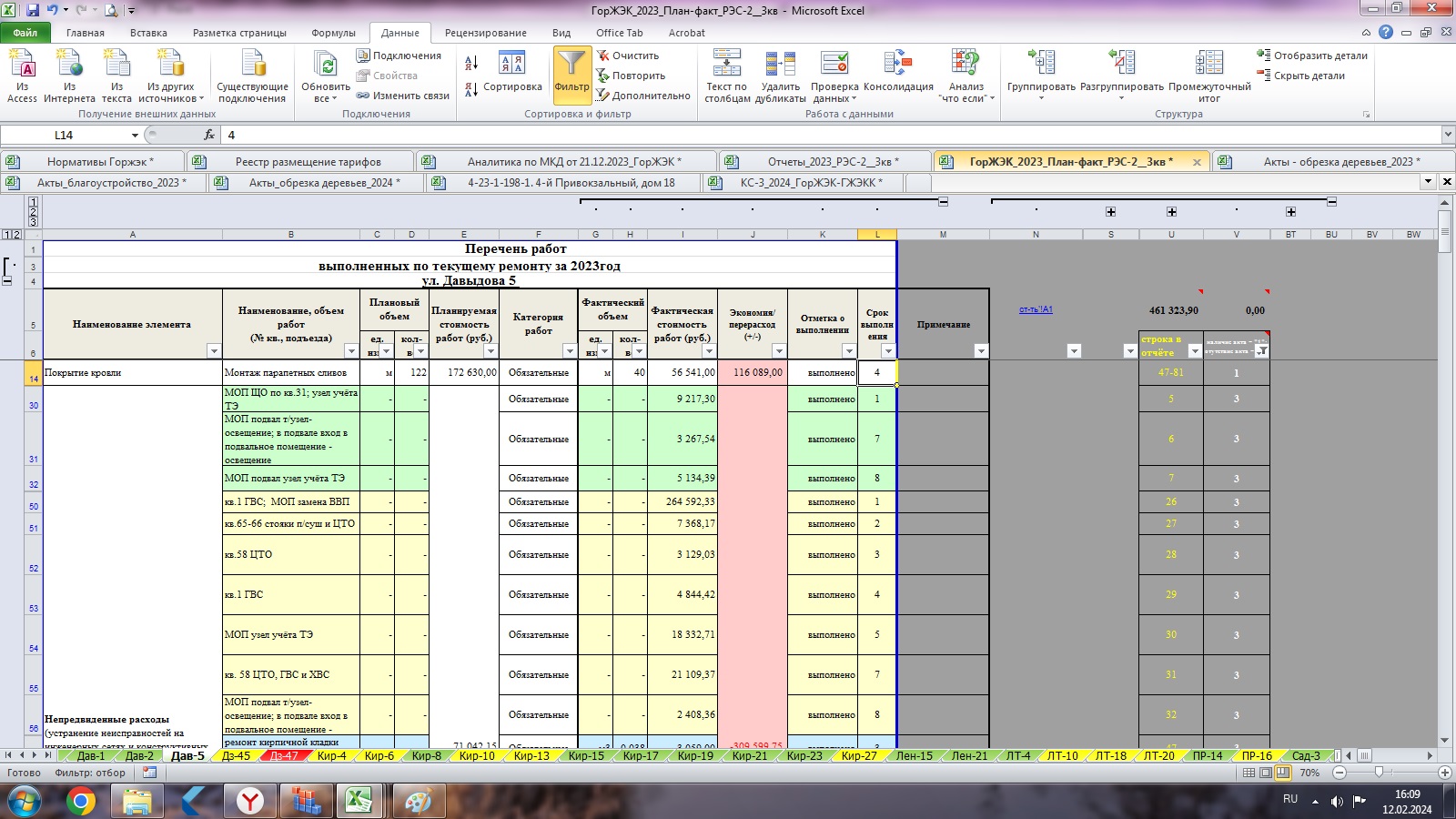Viewport: 1456px width, 819px height.
Task: Open the Экономия/перерасход filter dropdown
Action: point(779,351)
